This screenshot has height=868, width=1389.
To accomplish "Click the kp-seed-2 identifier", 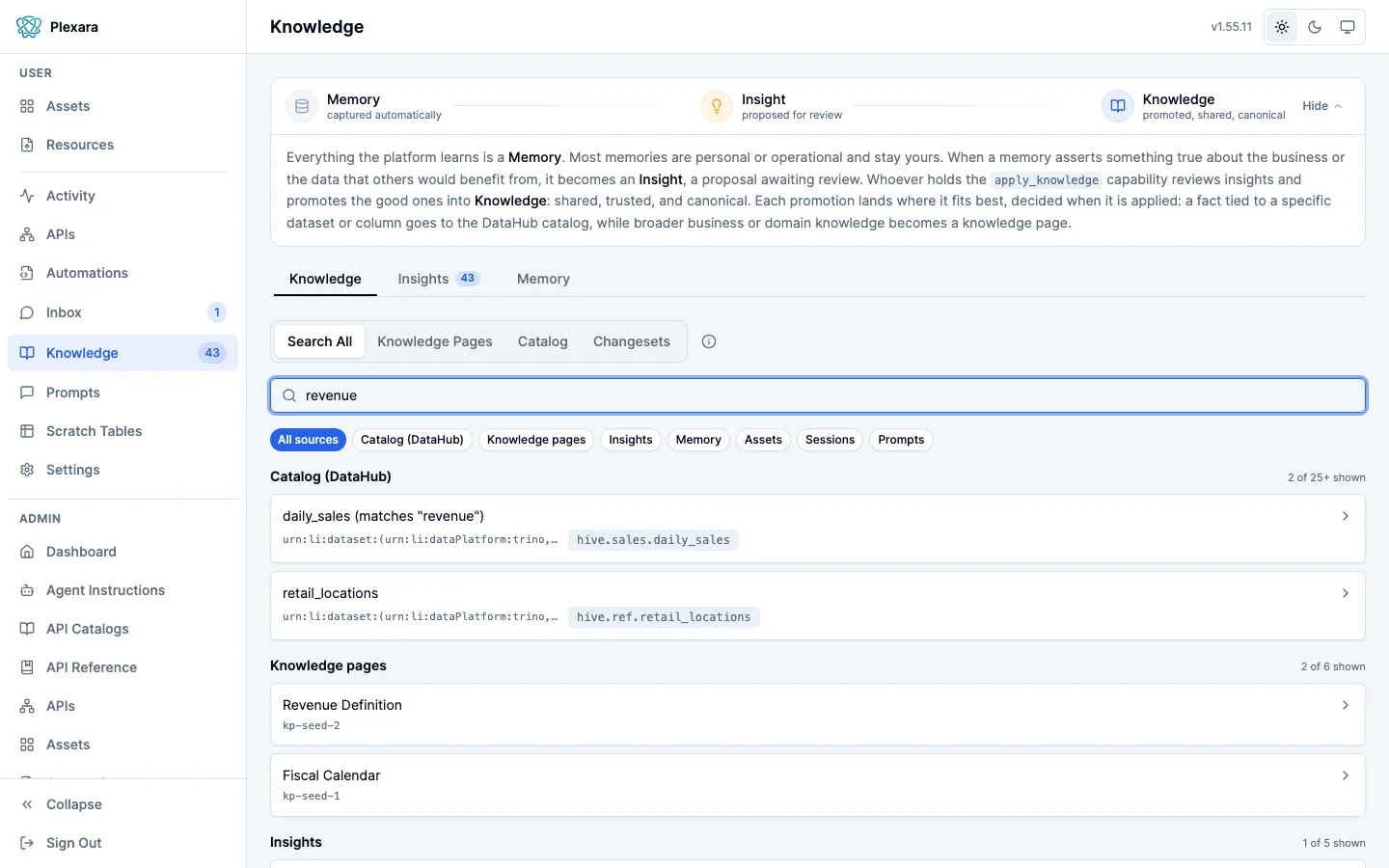I will click(x=312, y=725).
